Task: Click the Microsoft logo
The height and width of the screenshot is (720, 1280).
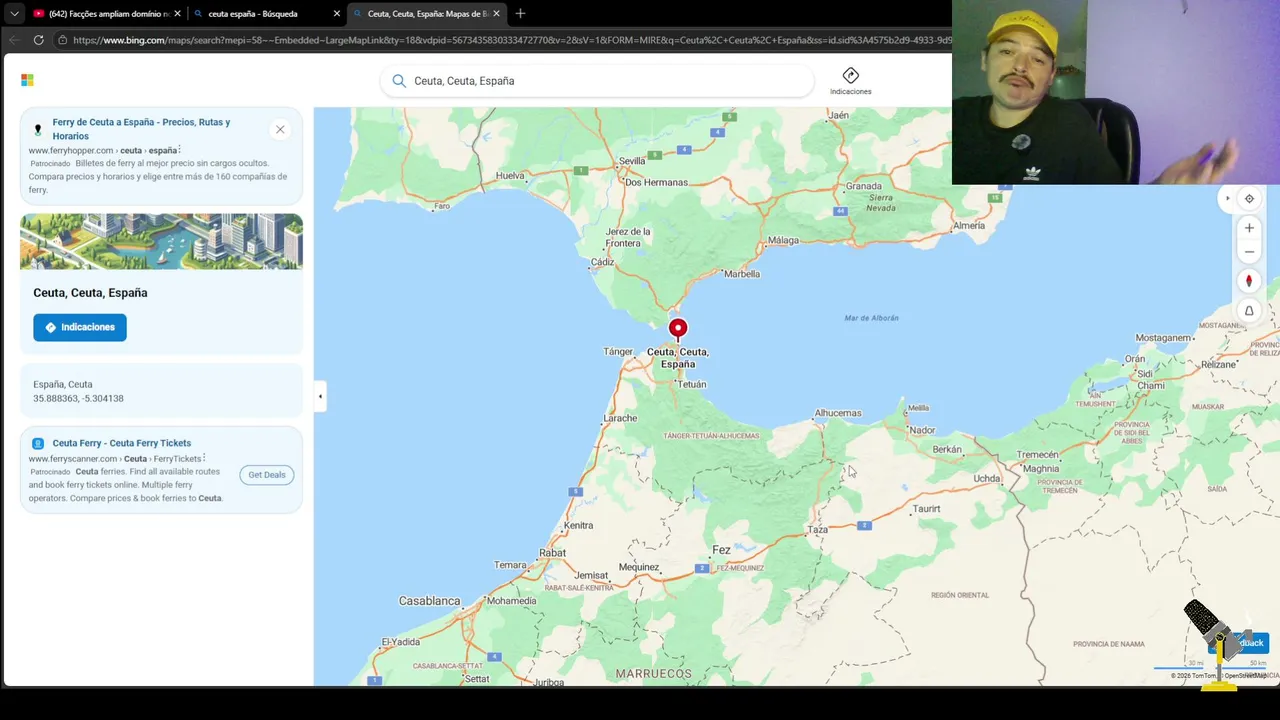Action: [x=27, y=80]
